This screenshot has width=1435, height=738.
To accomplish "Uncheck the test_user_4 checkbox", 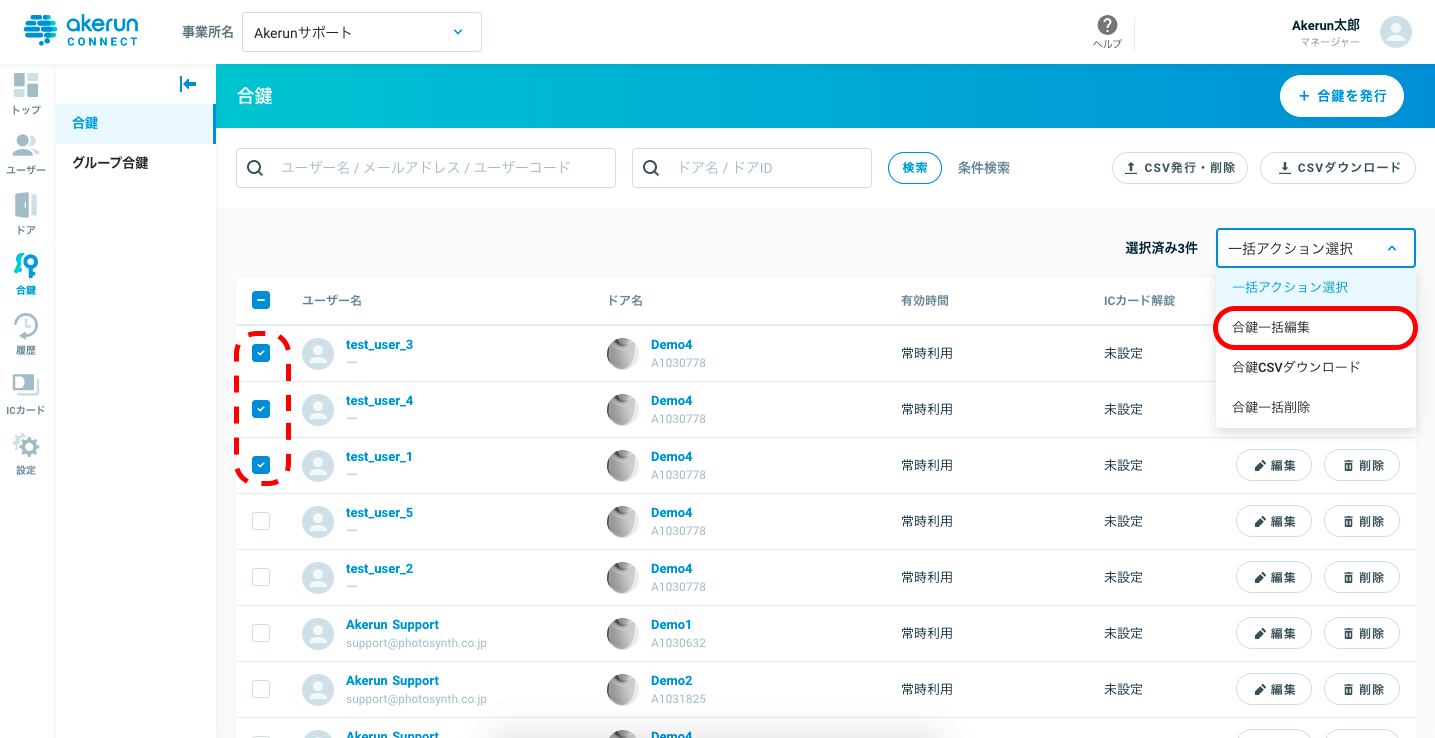I will click(261, 409).
